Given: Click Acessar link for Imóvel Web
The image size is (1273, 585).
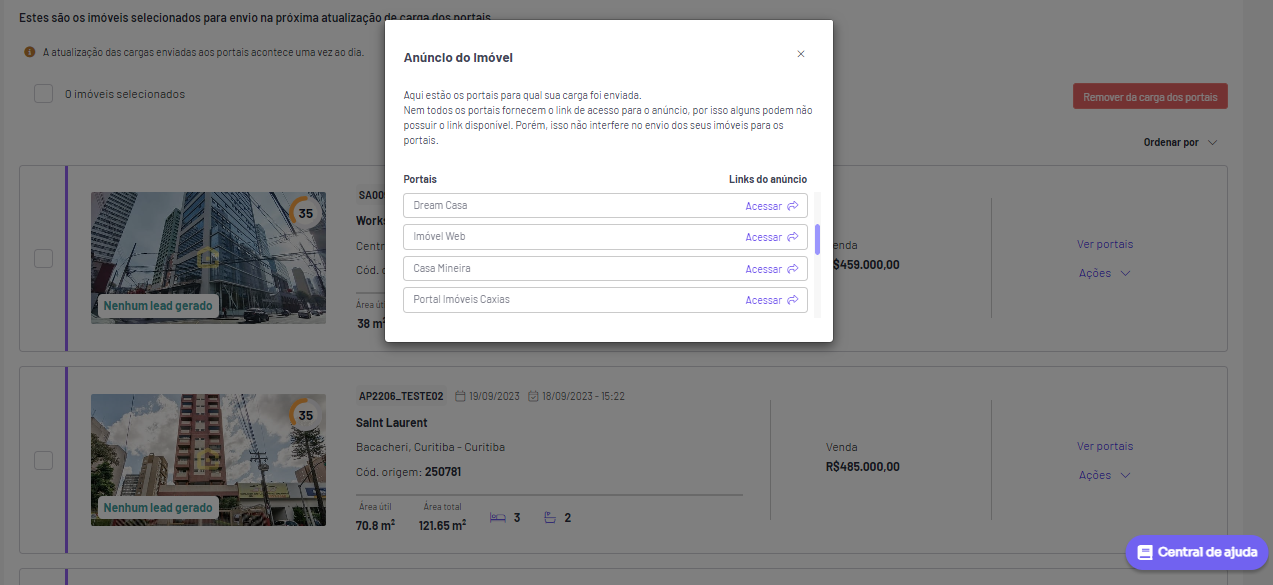Looking at the screenshot, I should (x=763, y=237).
